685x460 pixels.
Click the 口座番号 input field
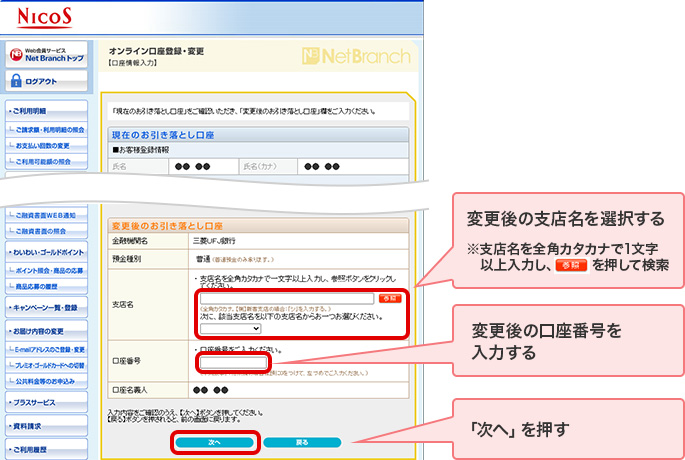[233, 363]
